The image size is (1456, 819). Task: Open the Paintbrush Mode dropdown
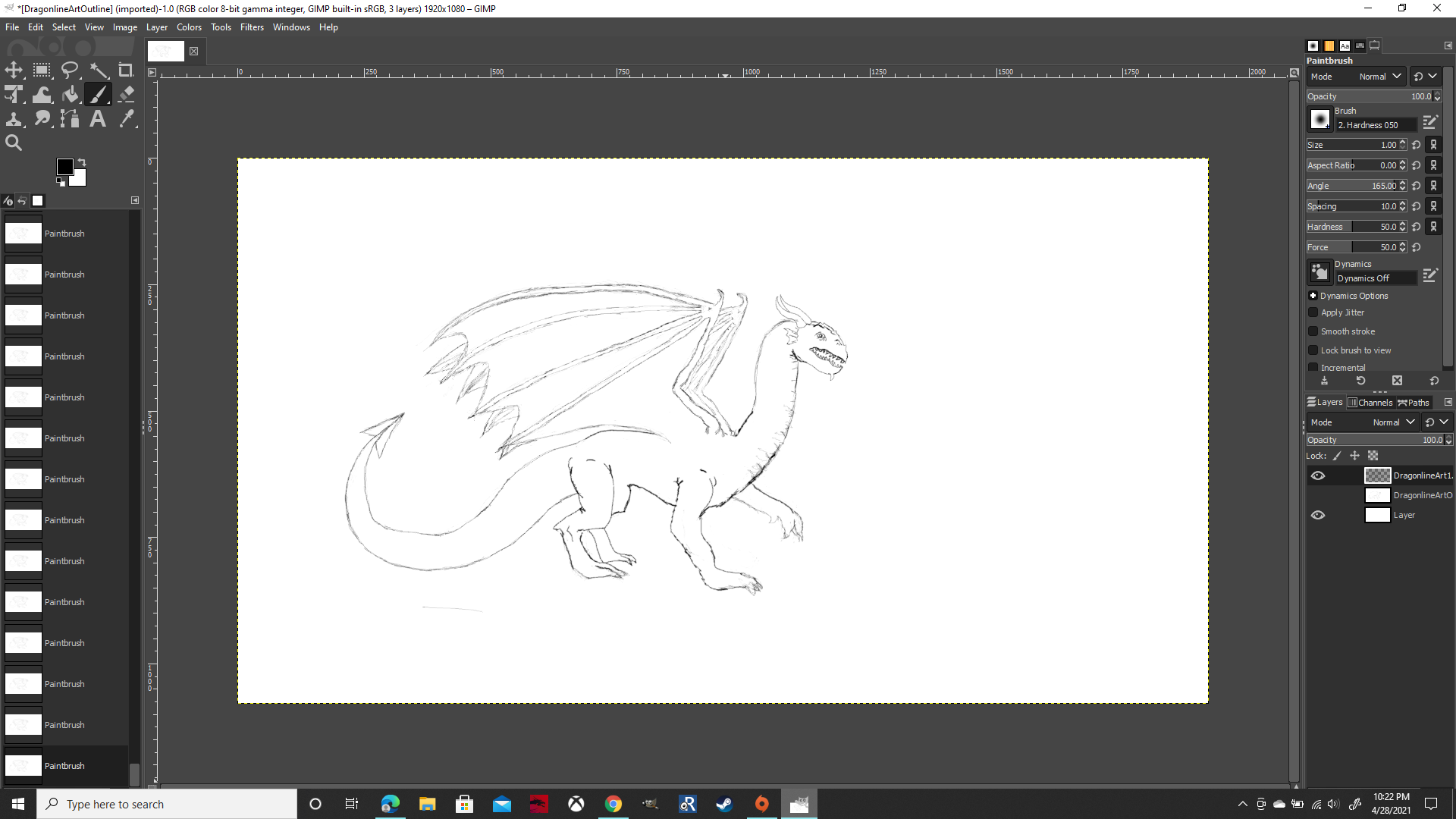(x=1379, y=77)
